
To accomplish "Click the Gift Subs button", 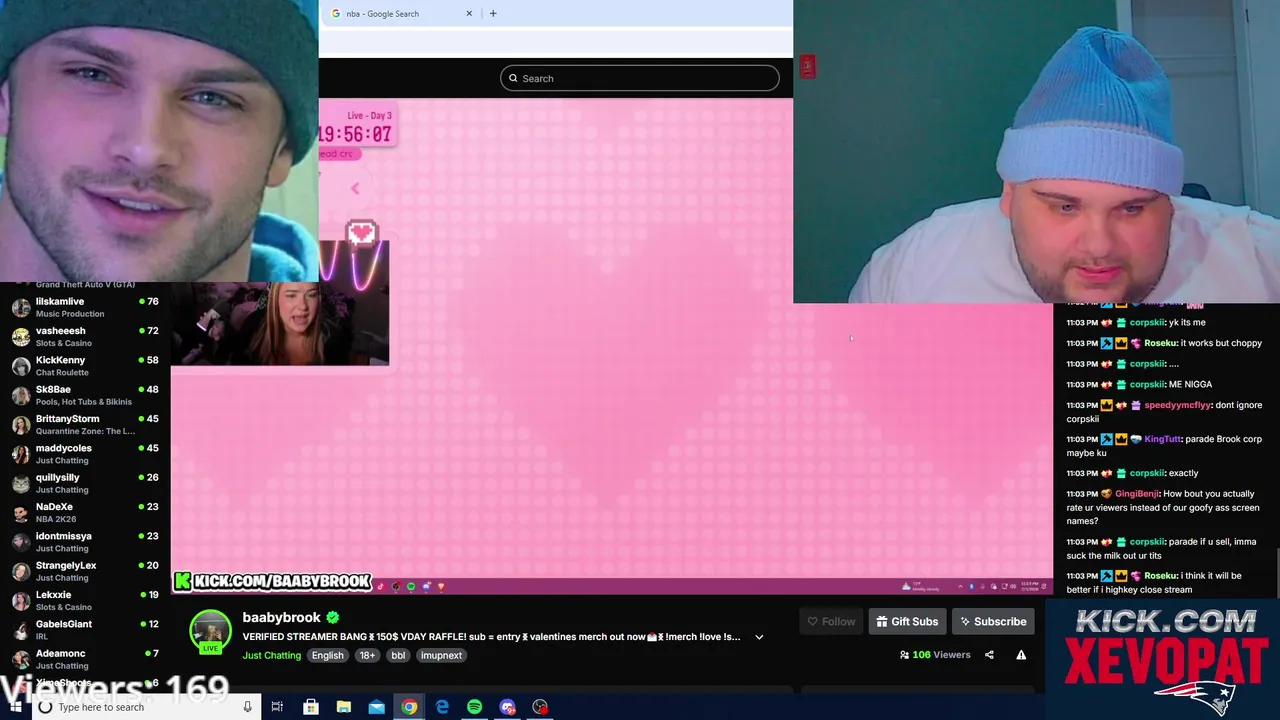I will click(907, 621).
